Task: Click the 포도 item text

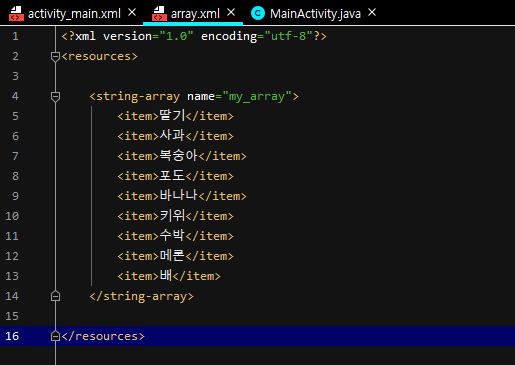Action: [x=172, y=176]
